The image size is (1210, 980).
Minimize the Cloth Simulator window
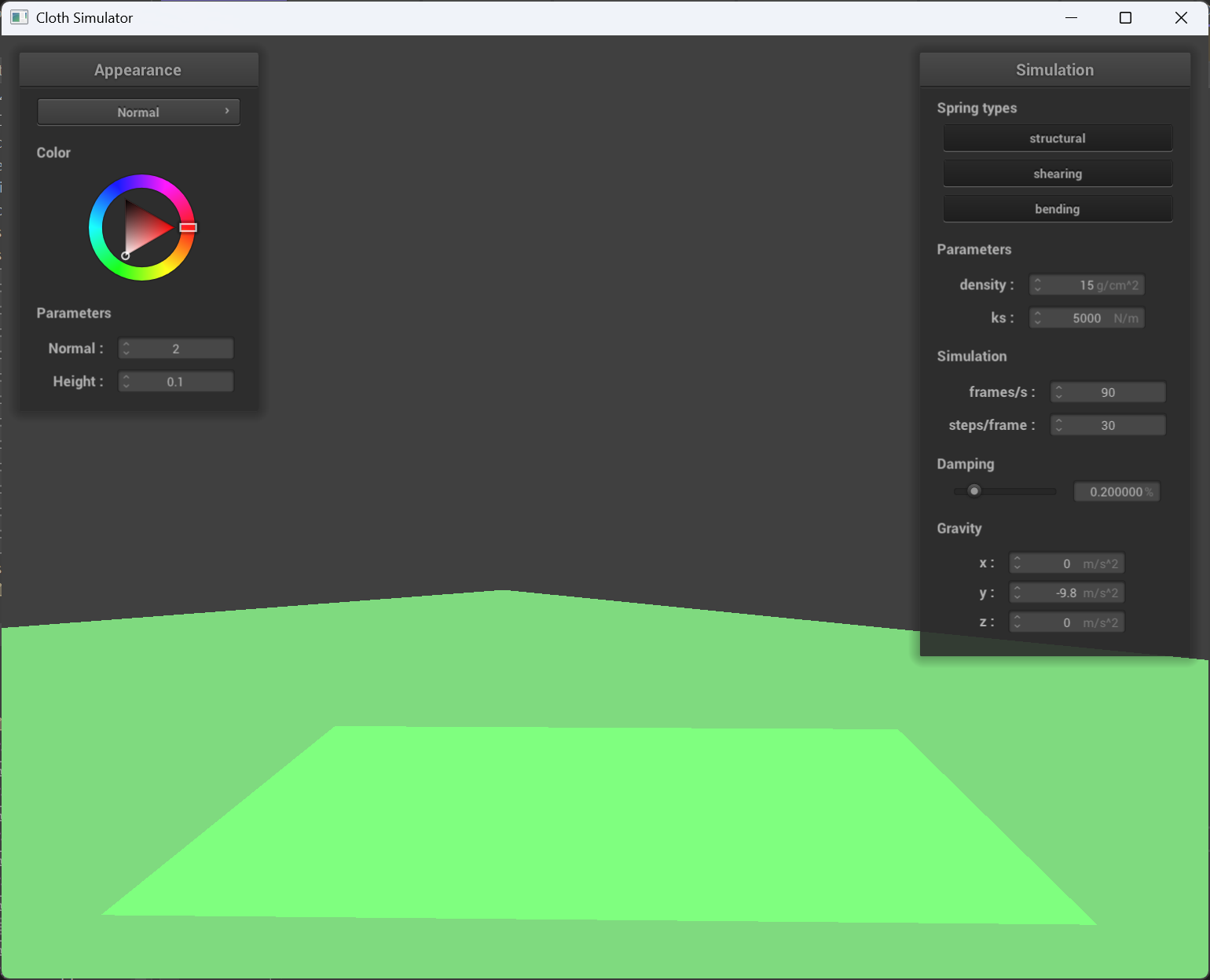point(1071,17)
